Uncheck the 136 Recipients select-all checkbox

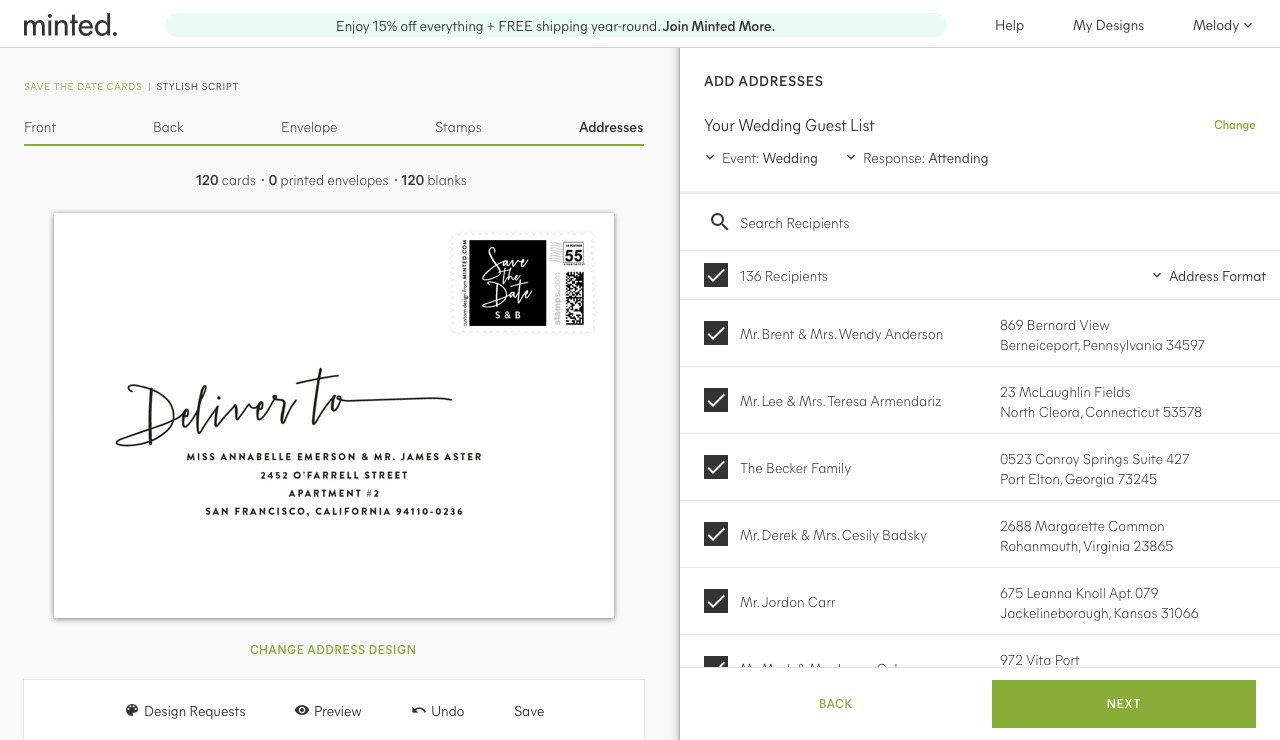[x=716, y=275]
